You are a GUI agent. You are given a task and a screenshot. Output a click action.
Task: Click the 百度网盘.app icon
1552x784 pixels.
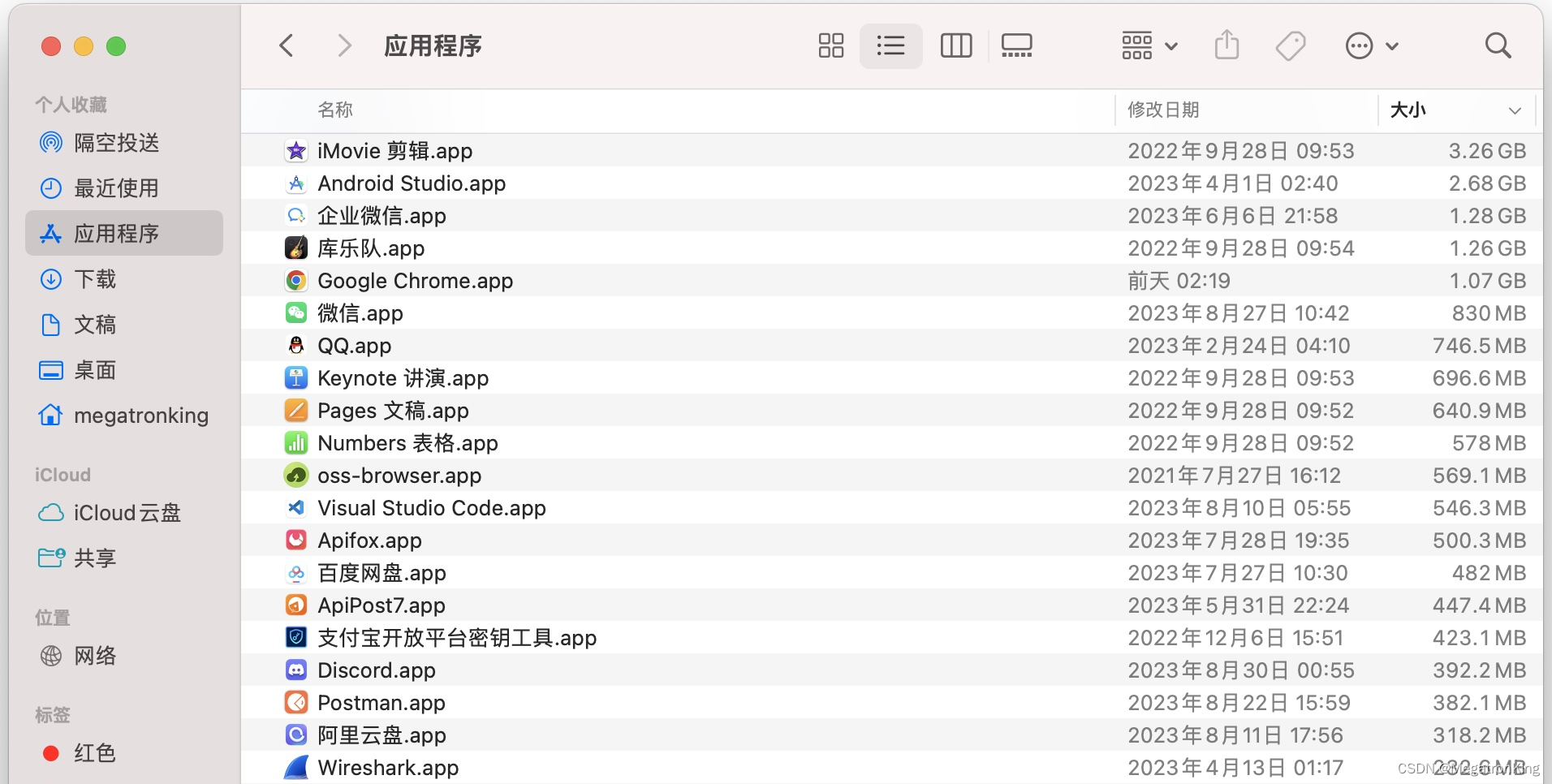(296, 573)
